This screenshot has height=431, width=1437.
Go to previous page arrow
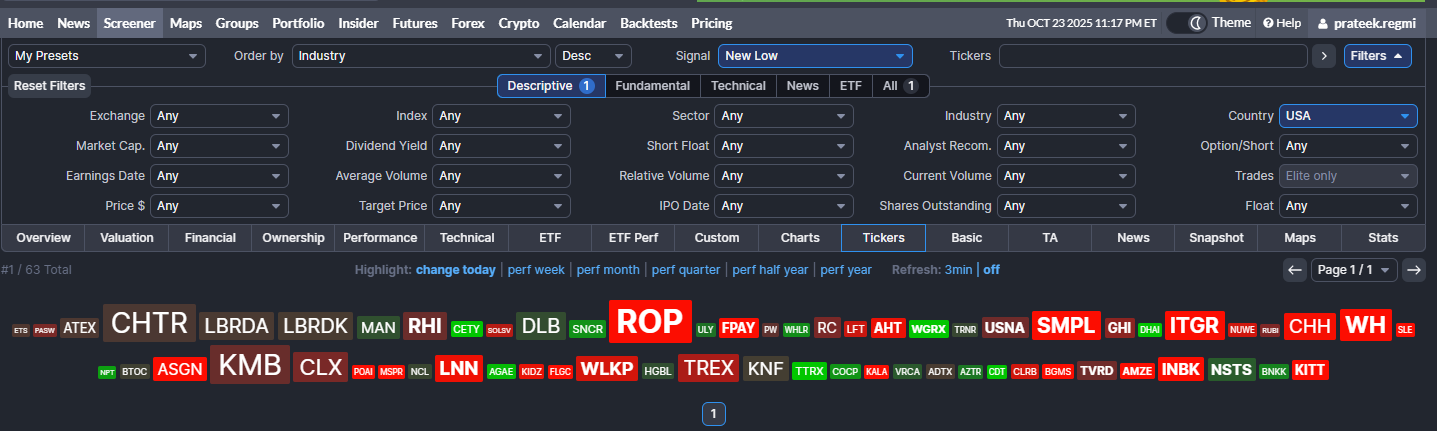tap(1295, 270)
